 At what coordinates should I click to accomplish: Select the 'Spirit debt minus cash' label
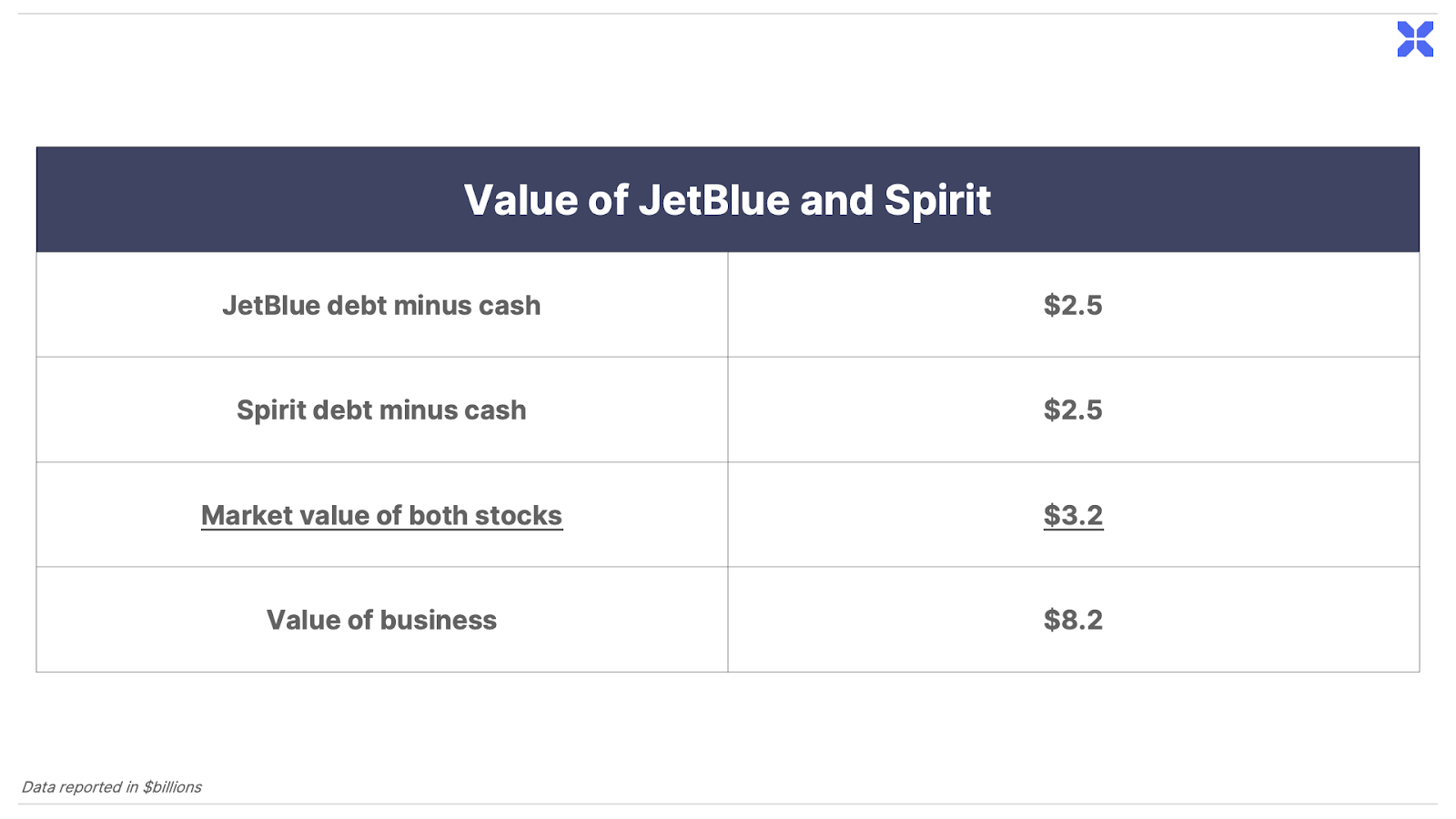point(381,410)
